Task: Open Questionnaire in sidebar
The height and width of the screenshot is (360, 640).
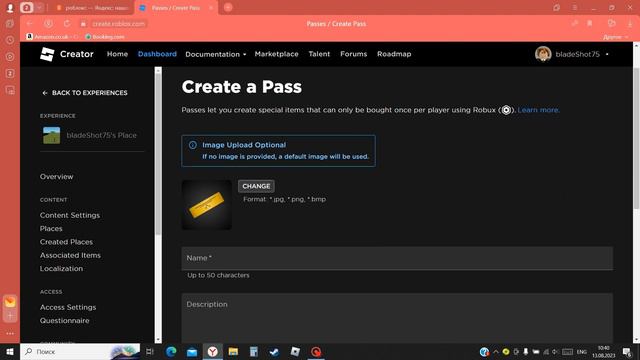Action: (64, 321)
